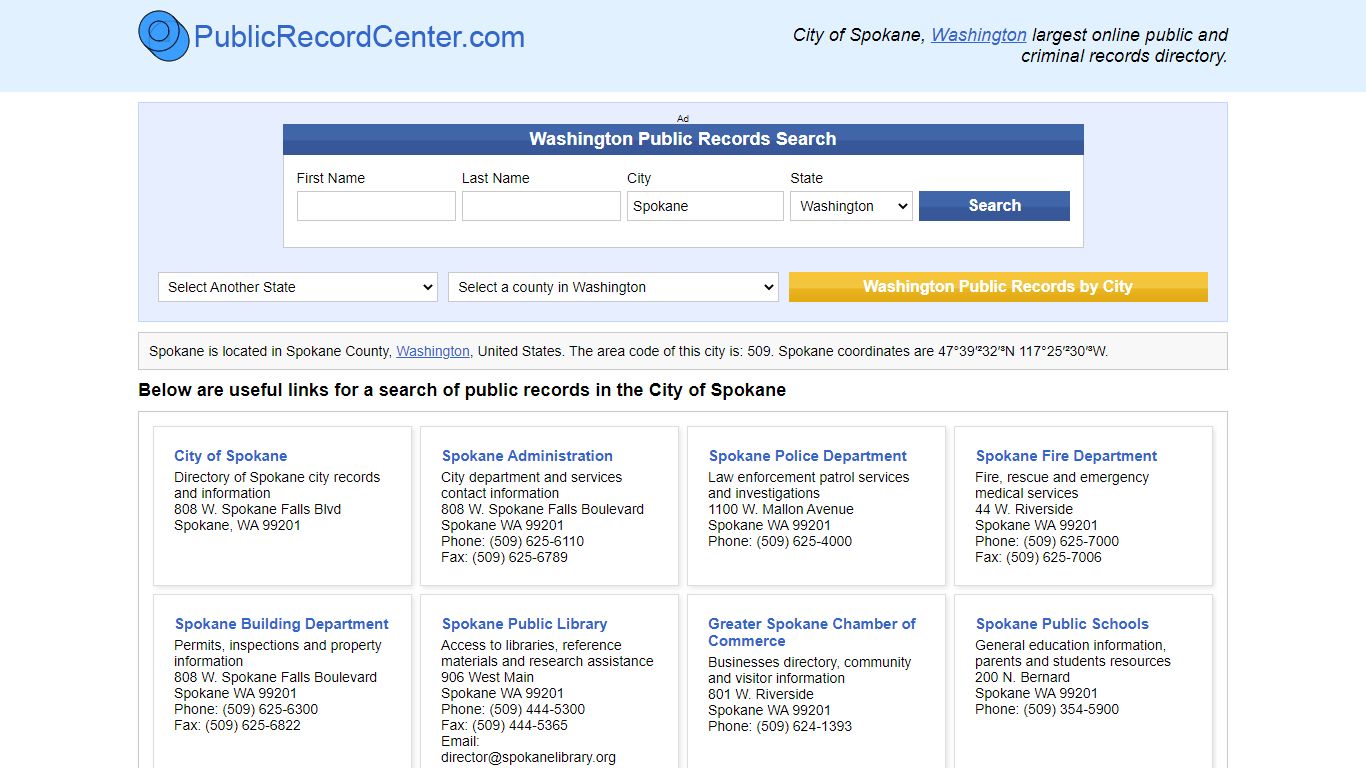This screenshot has height=768, width=1366.
Task: Select Administration phone (509) 625-6110
Action: click(x=537, y=541)
